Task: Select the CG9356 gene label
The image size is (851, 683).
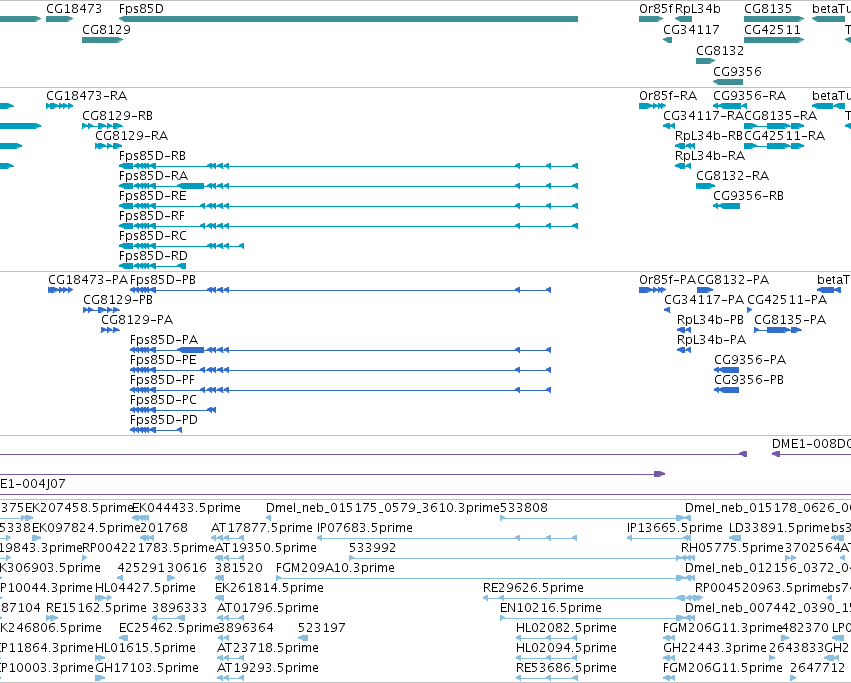Action: pos(738,72)
